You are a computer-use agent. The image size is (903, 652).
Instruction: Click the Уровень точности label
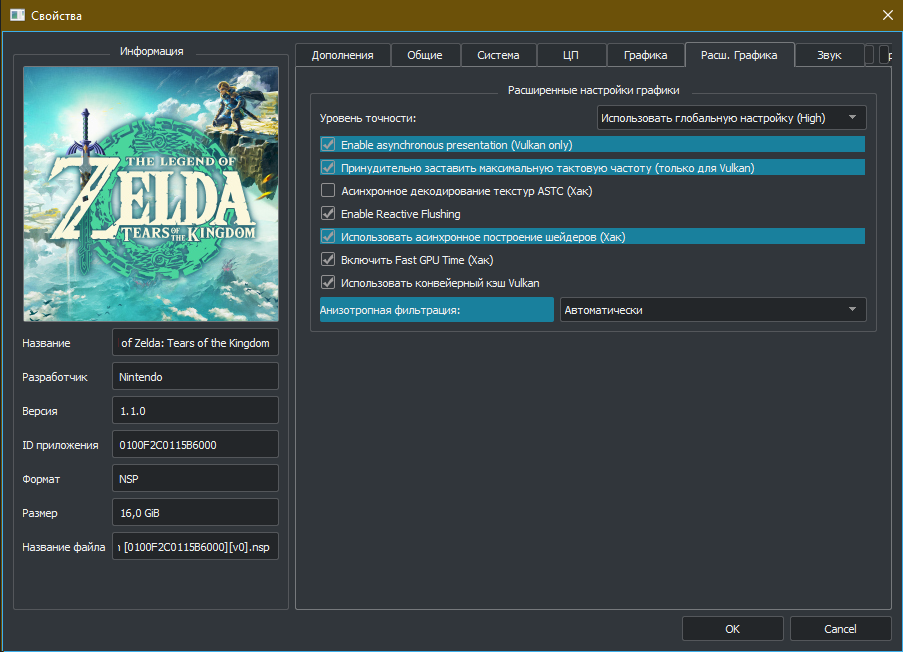point(368,118)
